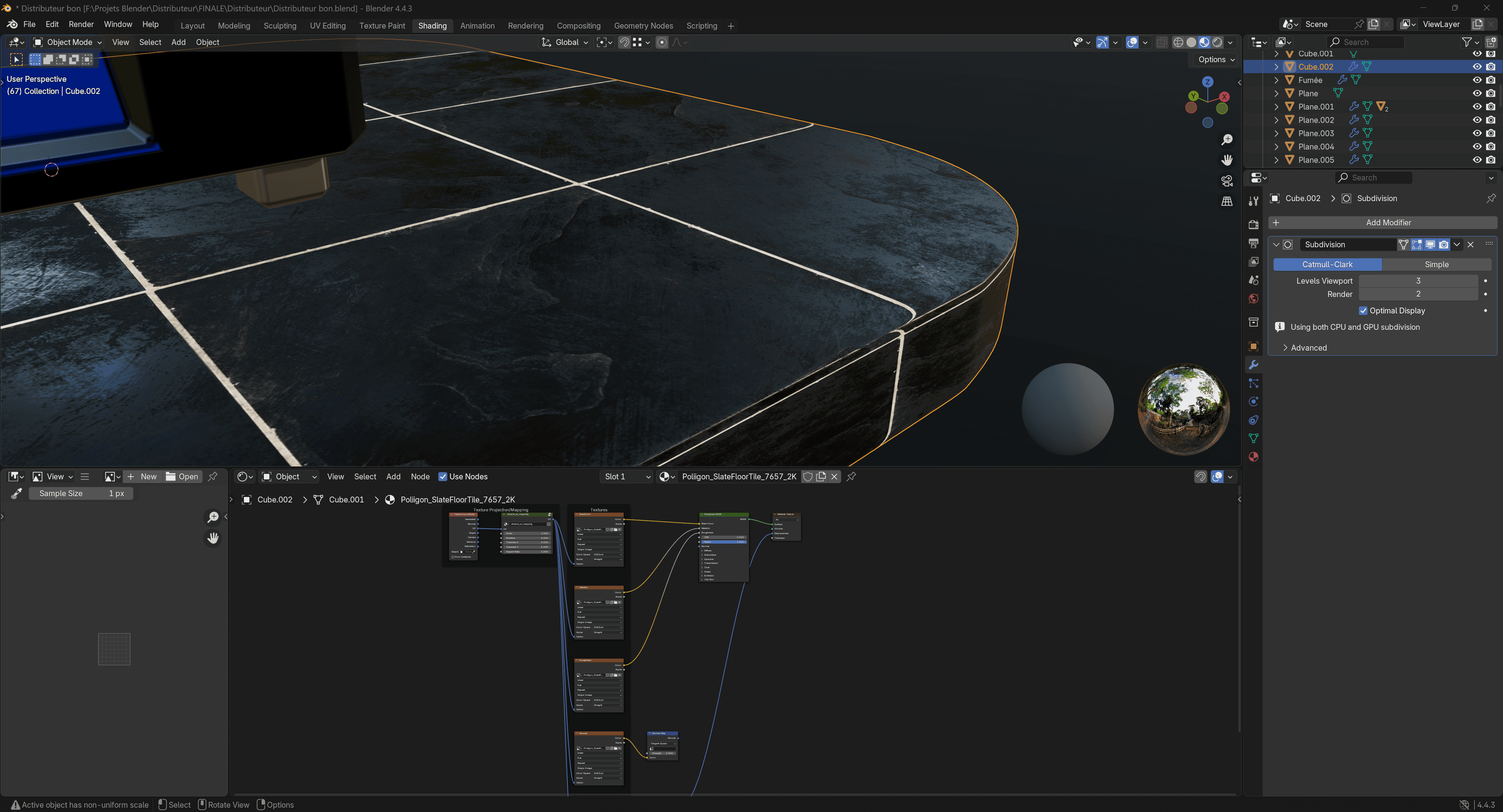The width and height of the screenshot is (1503, 812).
Task: Click the viewport zoom gizmo icon
Action: click(x=1227, y=139)
